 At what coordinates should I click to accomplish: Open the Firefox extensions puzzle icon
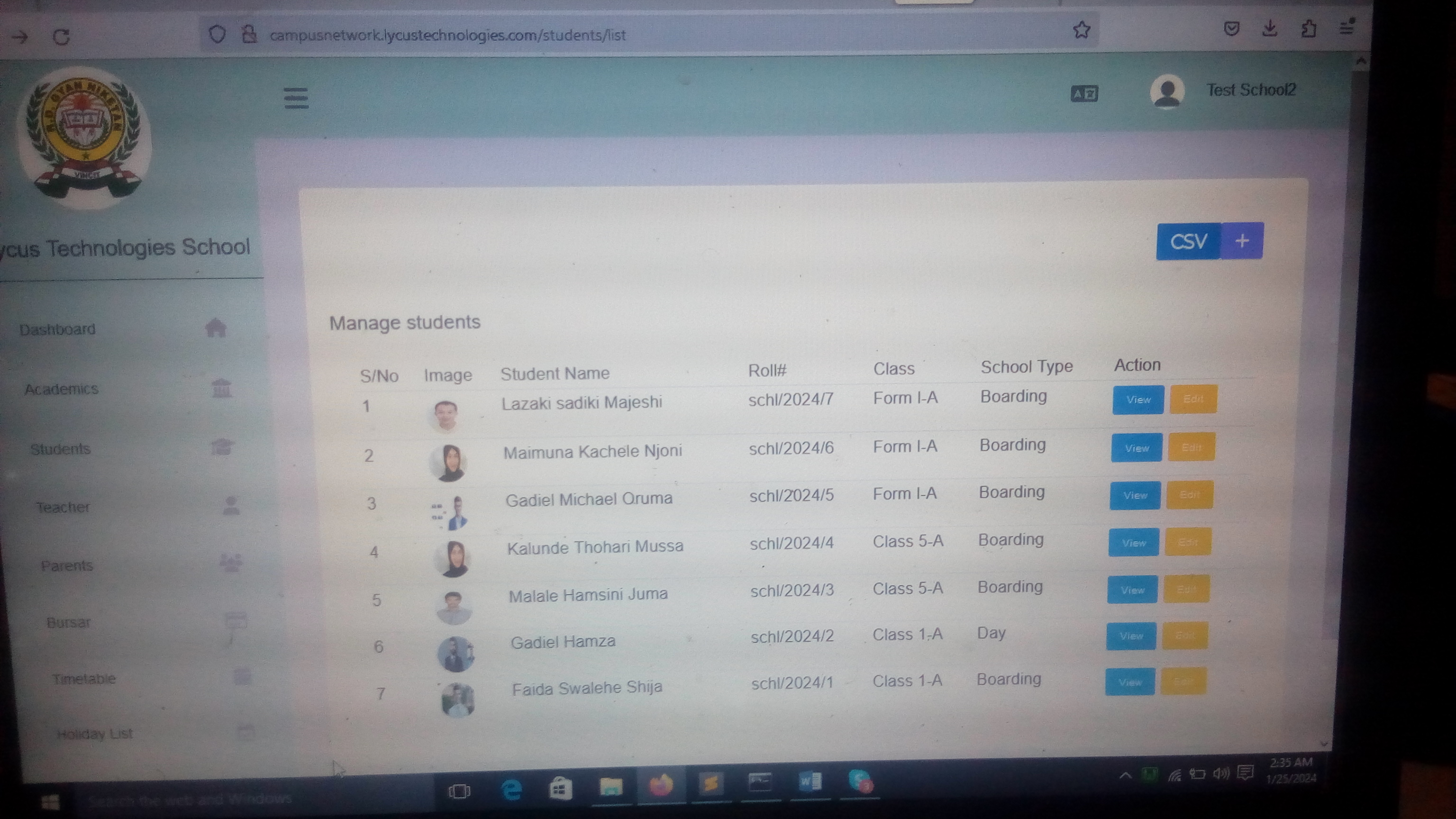[1309, 28]
